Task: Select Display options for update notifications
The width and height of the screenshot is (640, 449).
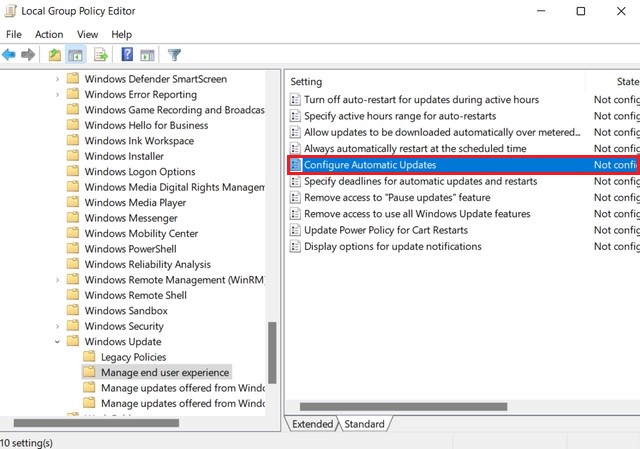Action: pyautogui.click(x=393, y=247)
